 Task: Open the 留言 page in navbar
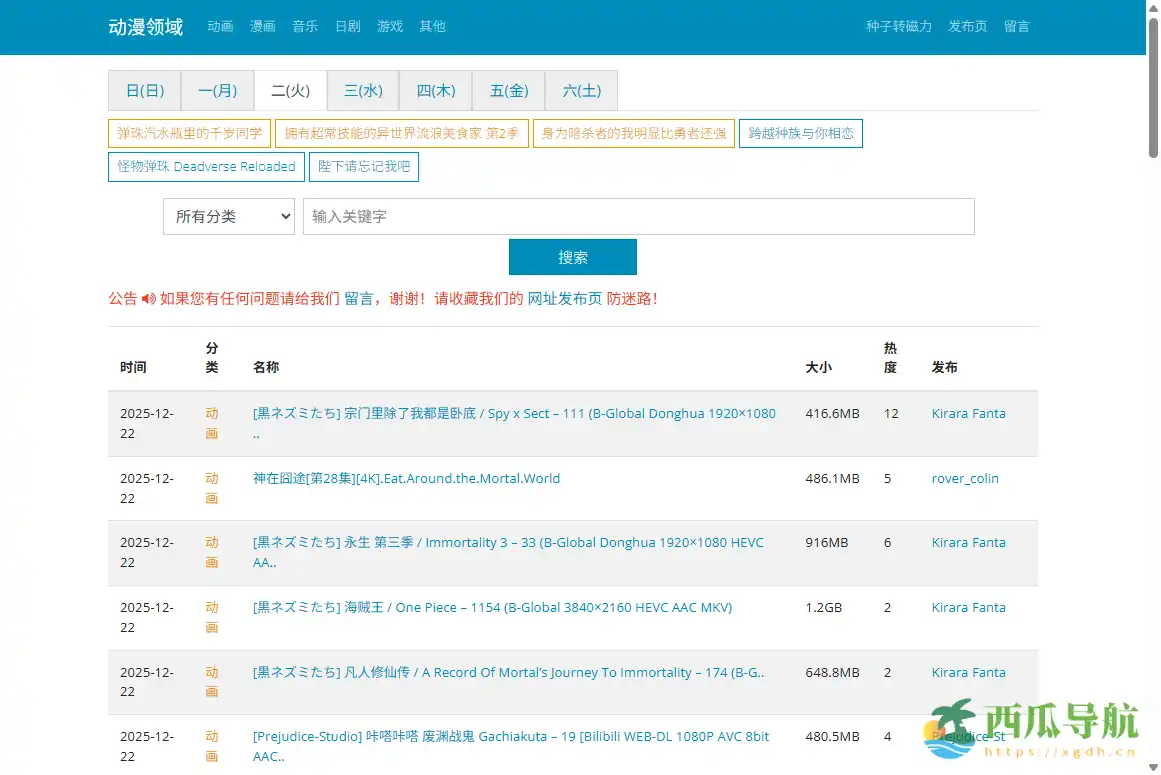pyautogui.click(x=1017, y=27)
